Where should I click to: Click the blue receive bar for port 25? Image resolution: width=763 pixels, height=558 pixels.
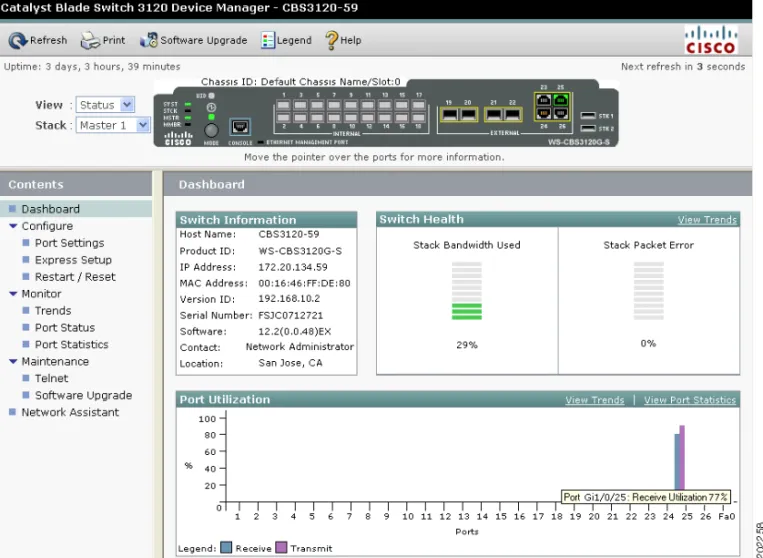coord(677,461)
